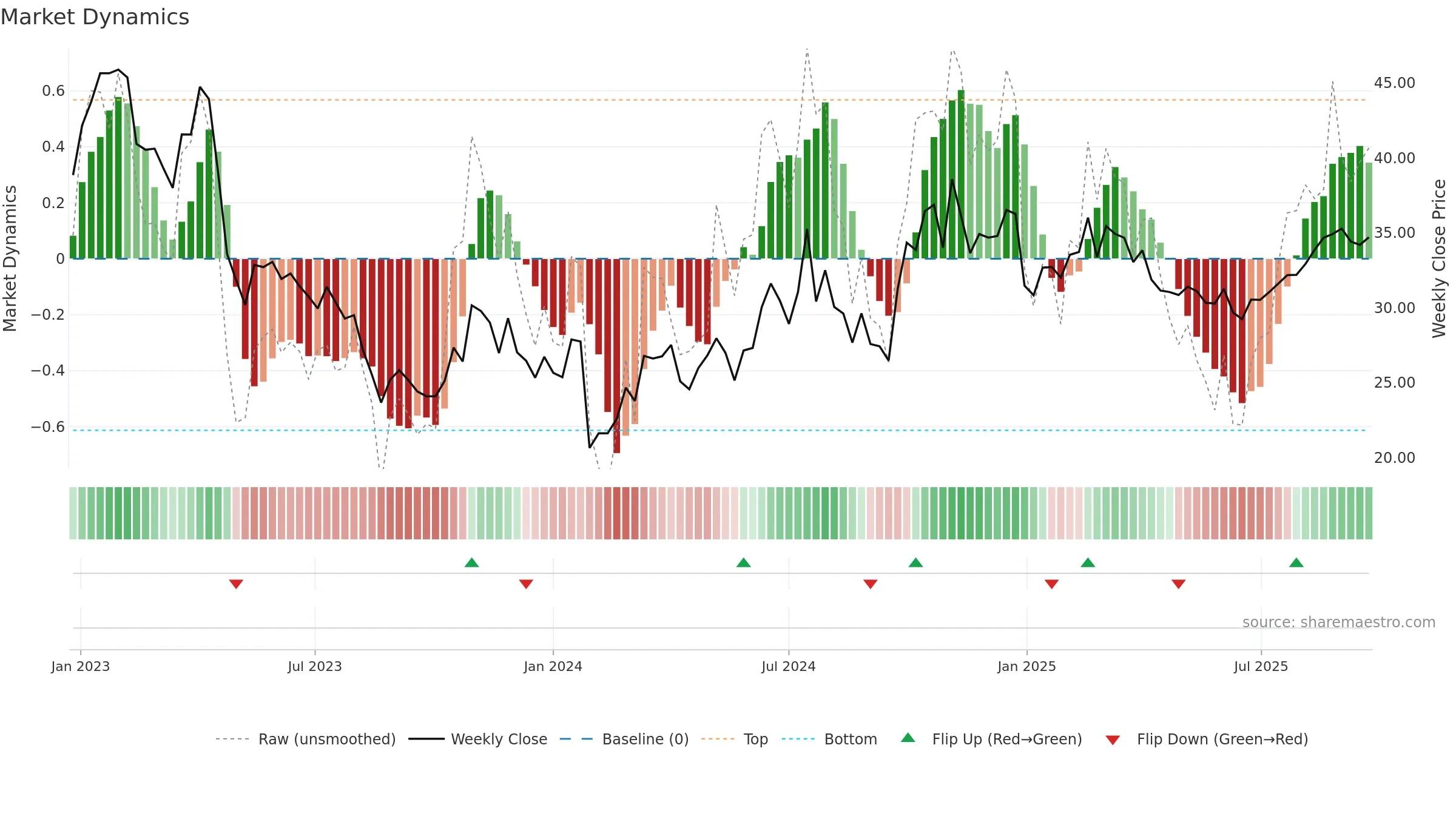Click the Bottom legend entry
1456x819 pixels.
[x=829, y=739]
